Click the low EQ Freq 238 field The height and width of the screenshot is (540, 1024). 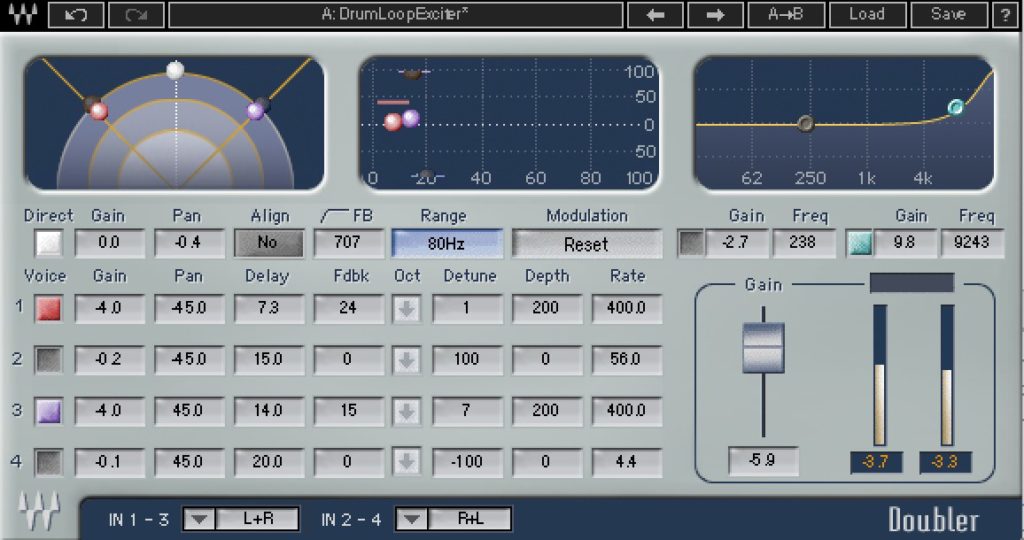click(x=803, y=243)
